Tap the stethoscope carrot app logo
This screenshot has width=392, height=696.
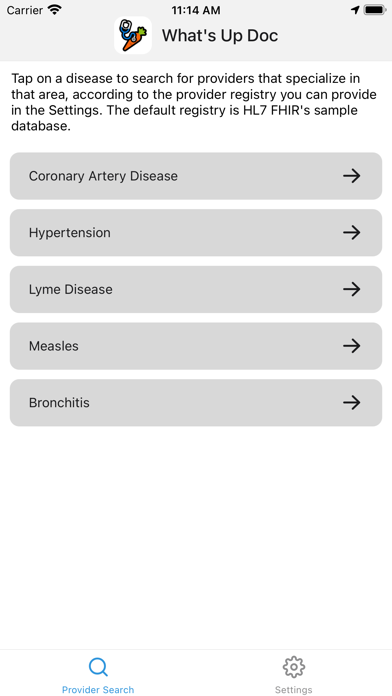[133, 36]
